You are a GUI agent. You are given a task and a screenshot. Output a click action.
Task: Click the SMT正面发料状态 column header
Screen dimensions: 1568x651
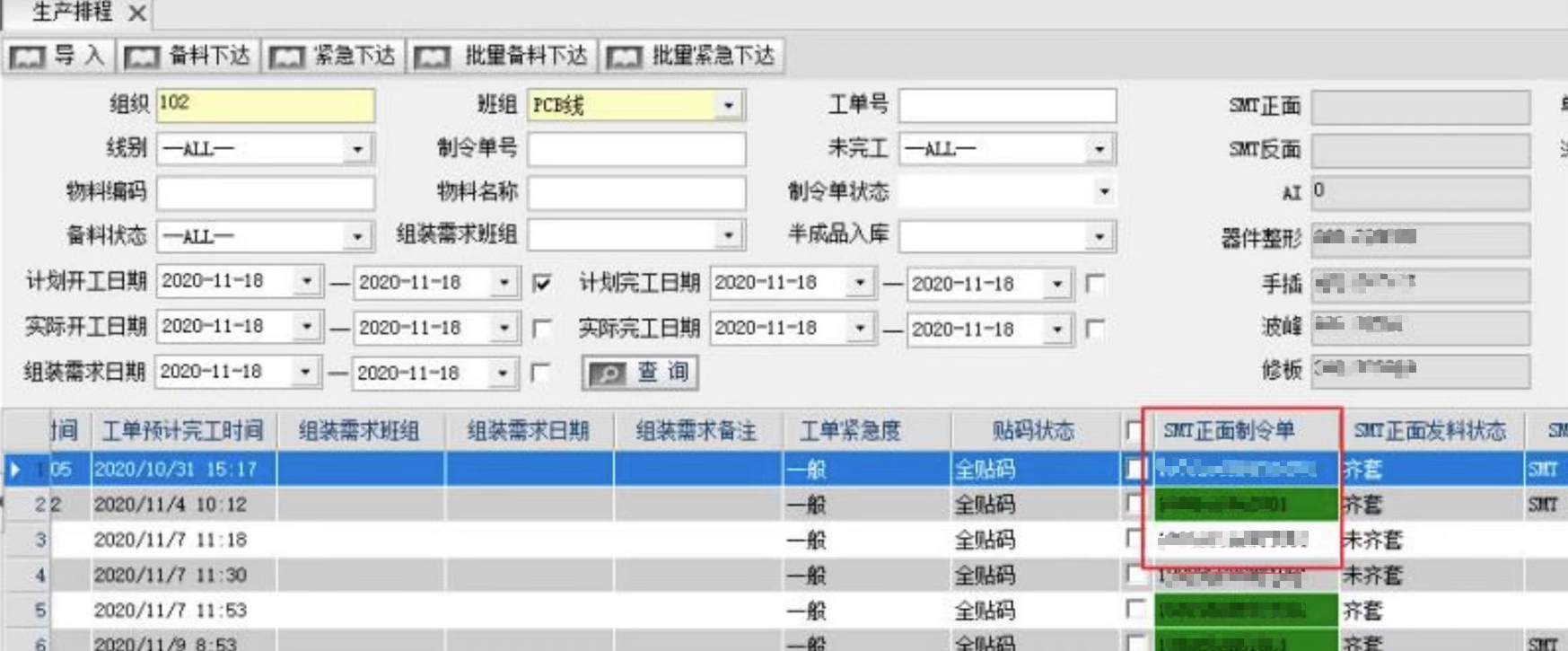1431,431
